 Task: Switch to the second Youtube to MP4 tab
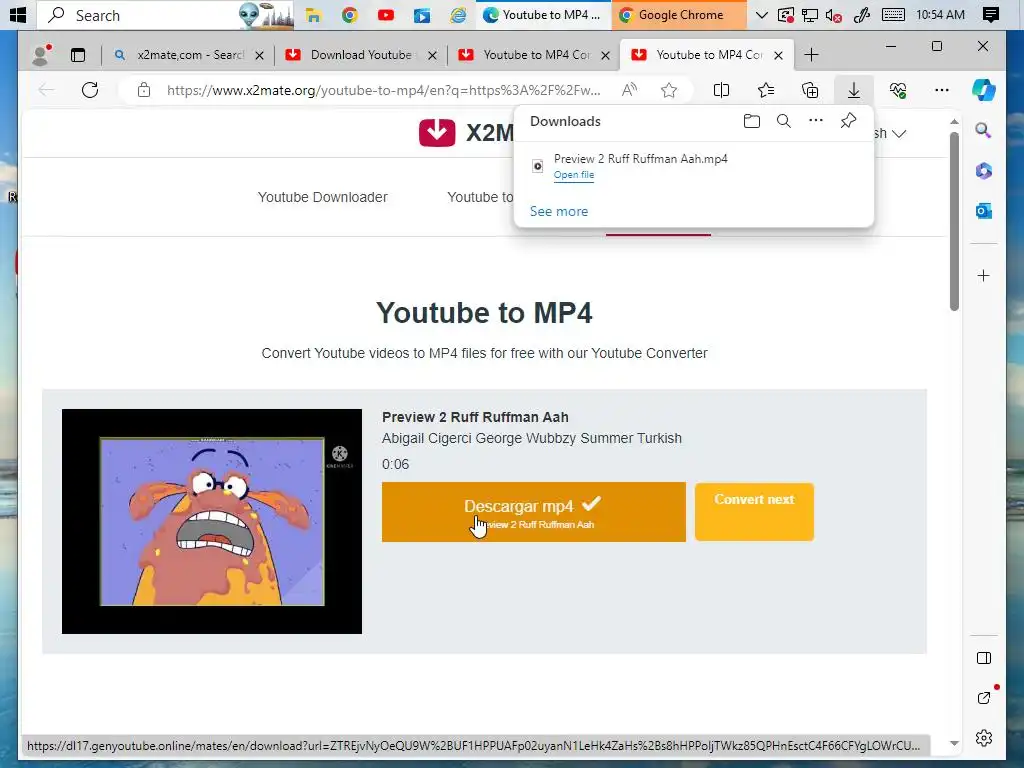[x=536, y=55]
